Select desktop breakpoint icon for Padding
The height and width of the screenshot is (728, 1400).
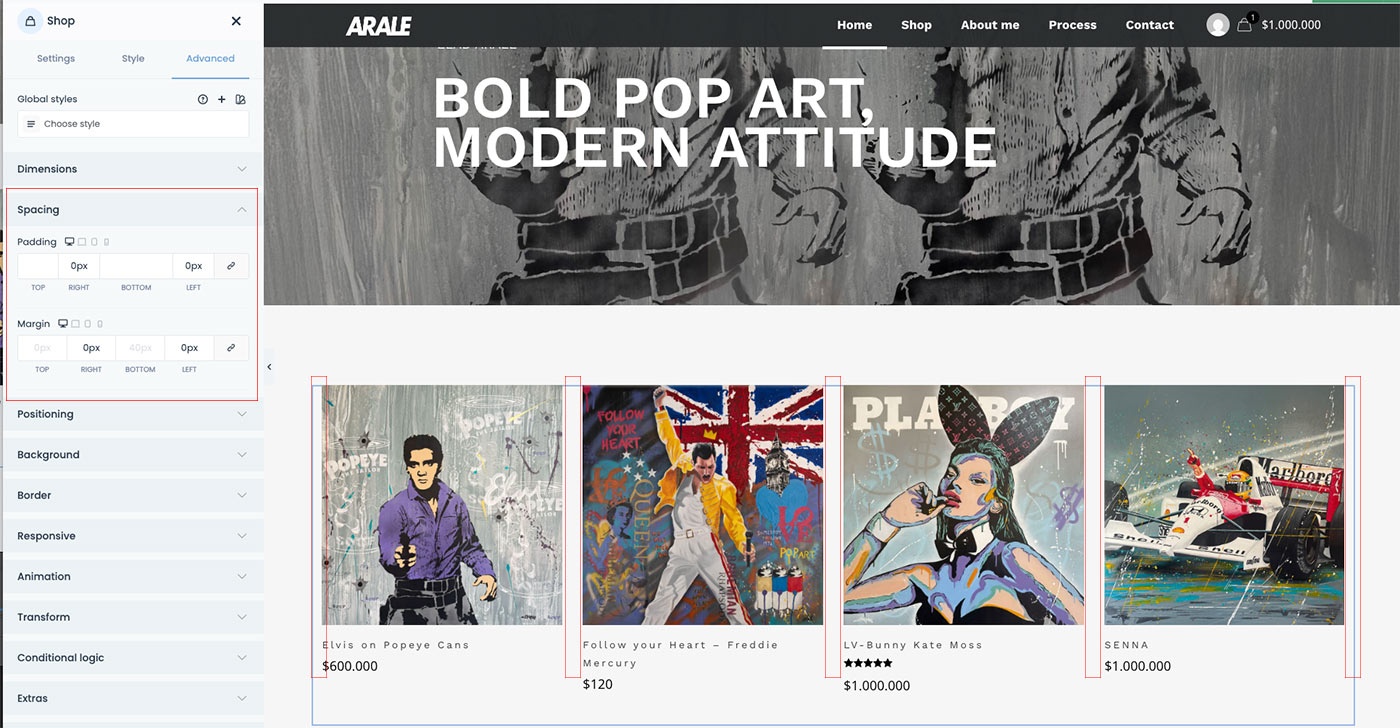pos(69,242)
